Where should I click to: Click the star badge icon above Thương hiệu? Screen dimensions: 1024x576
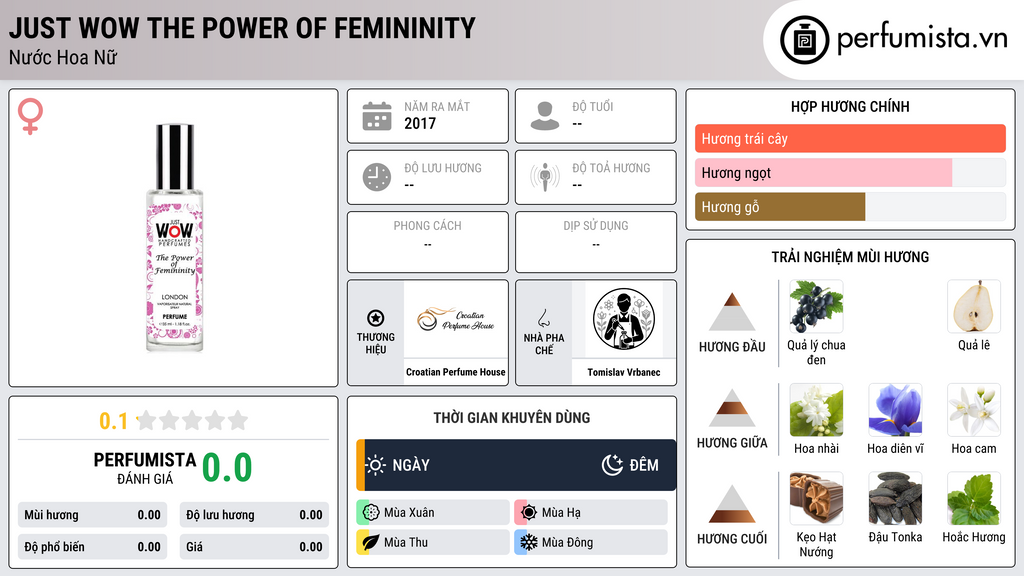(376, 318)
